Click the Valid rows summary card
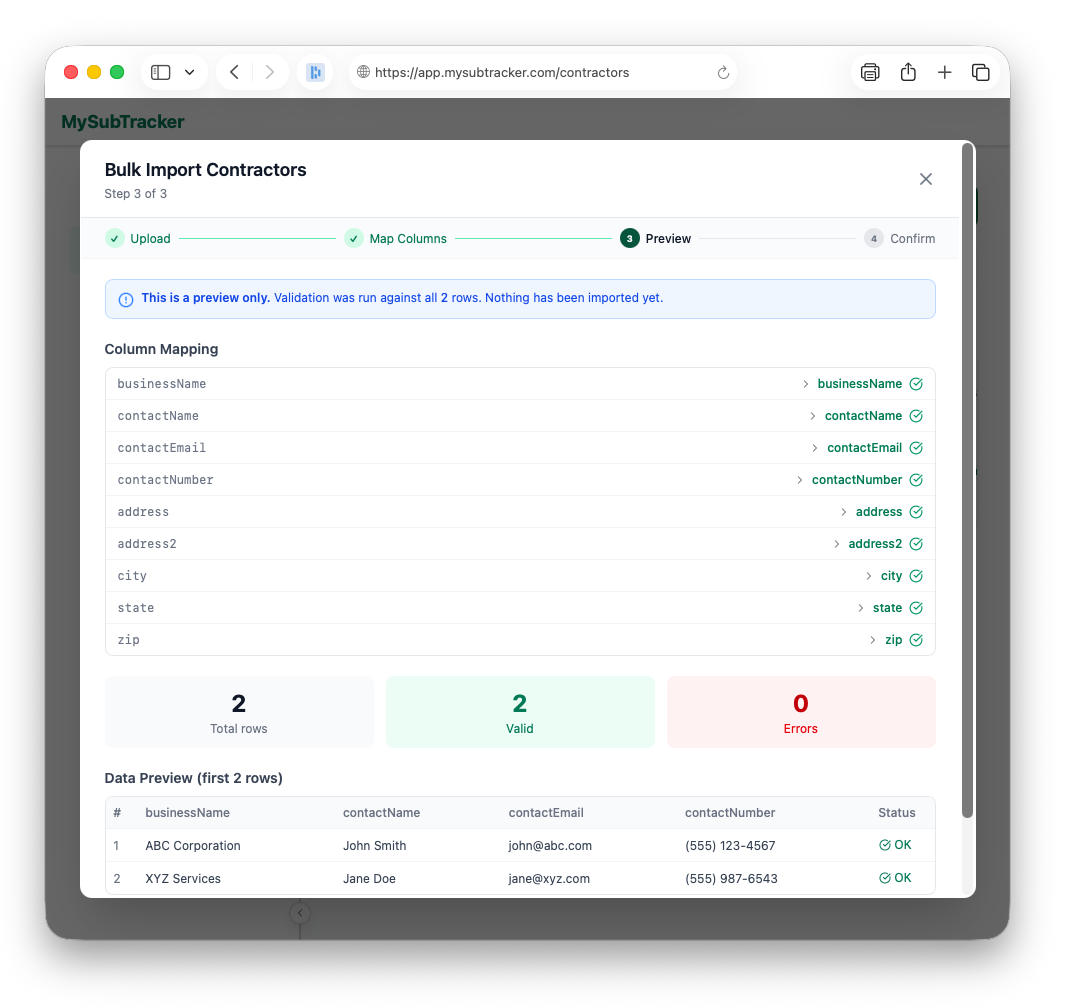The width and height of the screenshot is (1070, 1008). point(520,712)
